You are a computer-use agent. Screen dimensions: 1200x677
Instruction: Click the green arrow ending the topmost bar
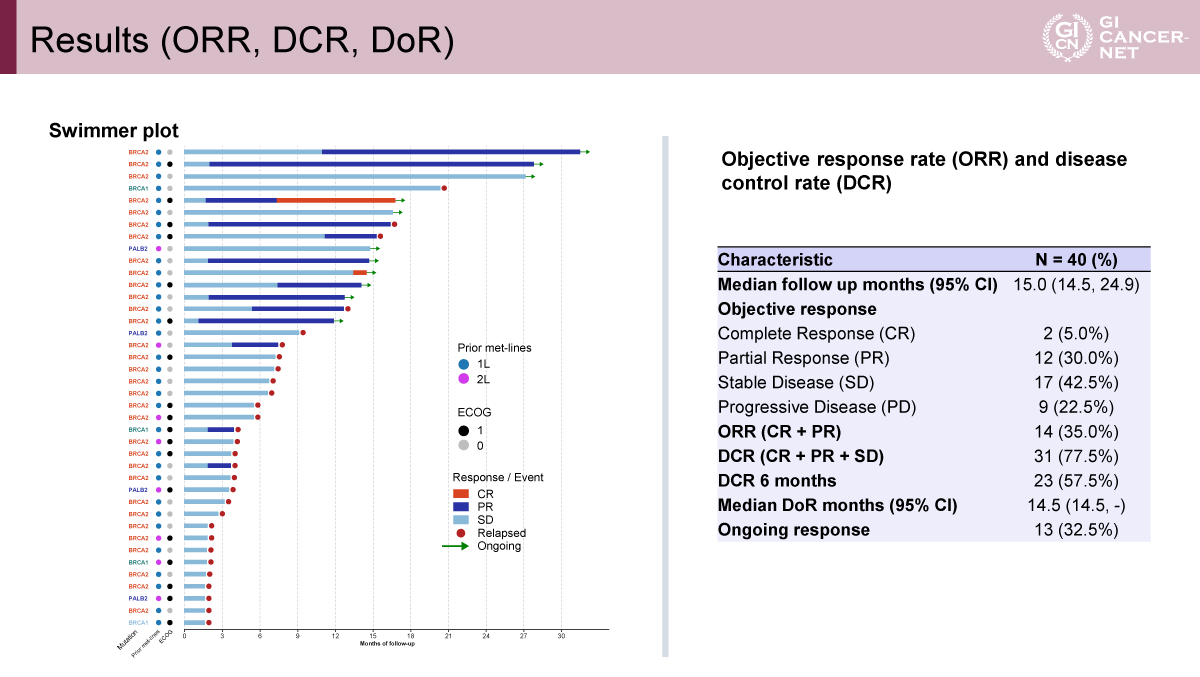(x=585, y=152)
